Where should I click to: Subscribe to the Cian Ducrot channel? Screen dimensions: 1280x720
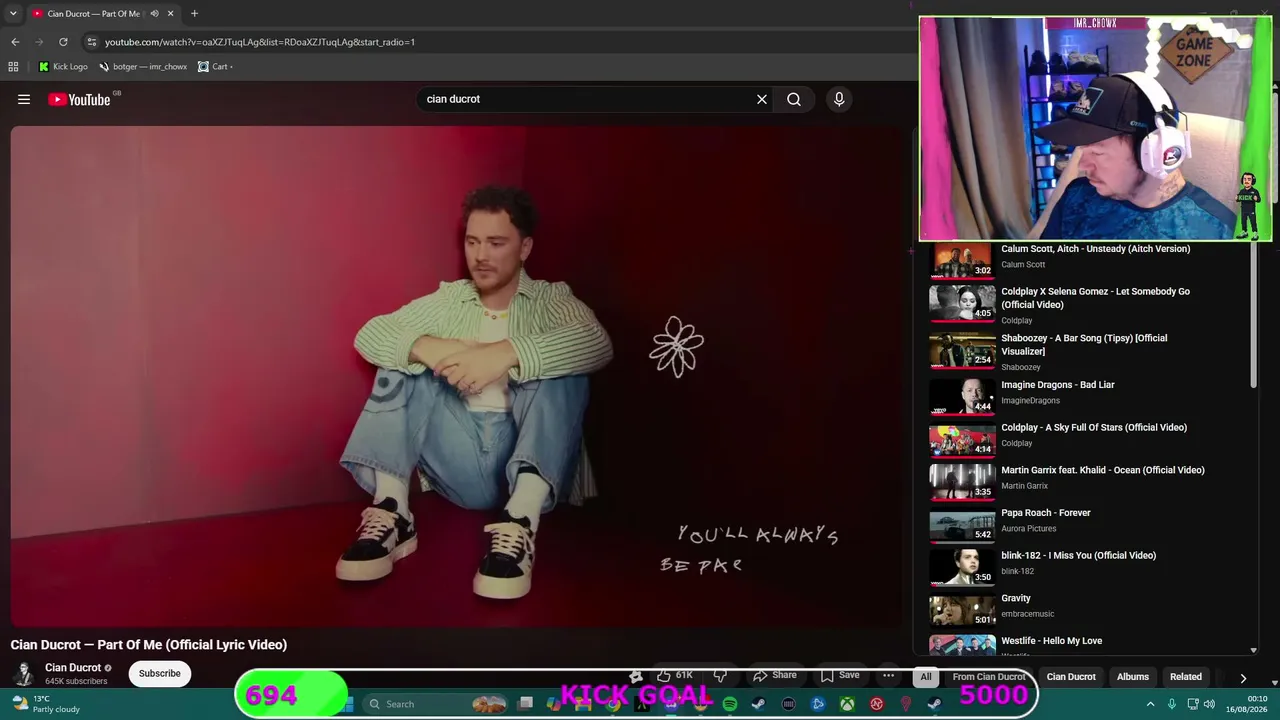point(160,673)
